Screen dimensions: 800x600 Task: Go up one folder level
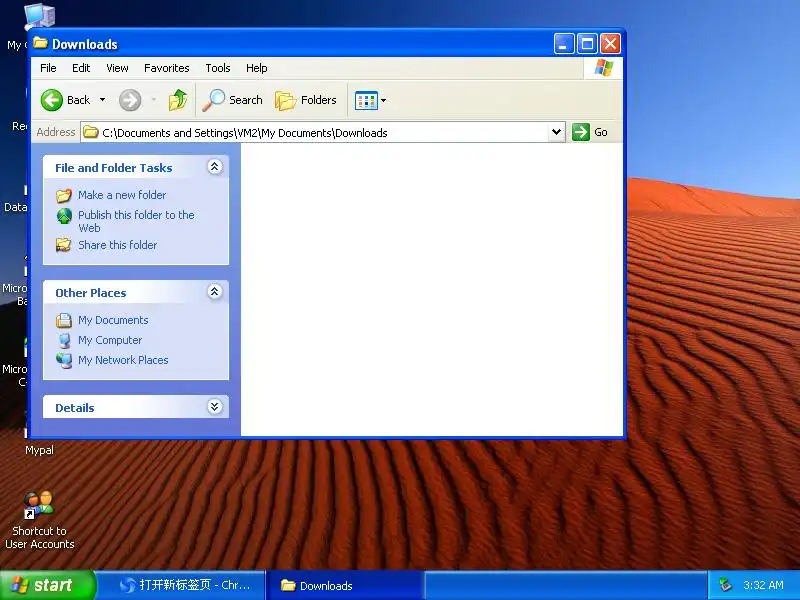(178, 100)
